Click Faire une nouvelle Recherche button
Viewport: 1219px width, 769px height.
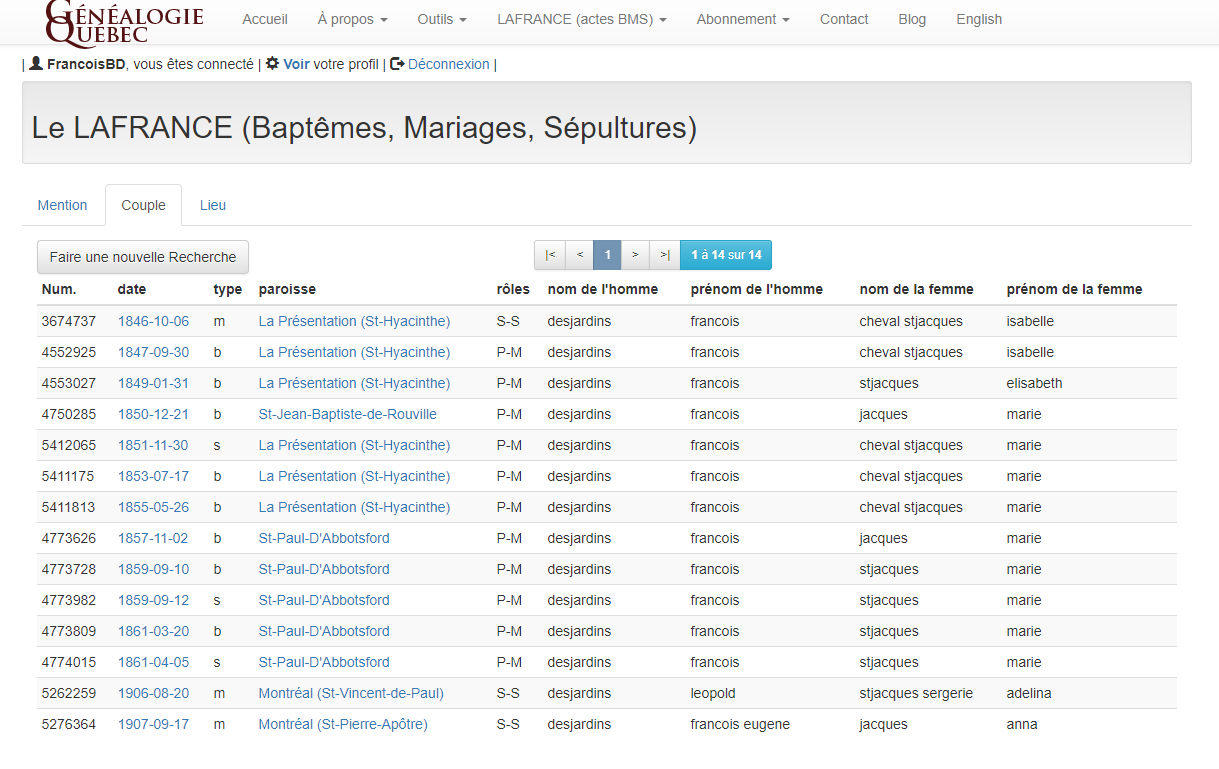click(143, 257)
